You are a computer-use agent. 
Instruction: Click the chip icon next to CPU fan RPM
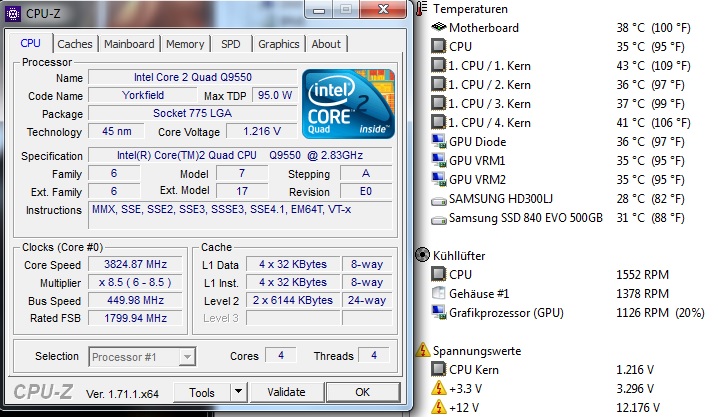pos(439,275)
